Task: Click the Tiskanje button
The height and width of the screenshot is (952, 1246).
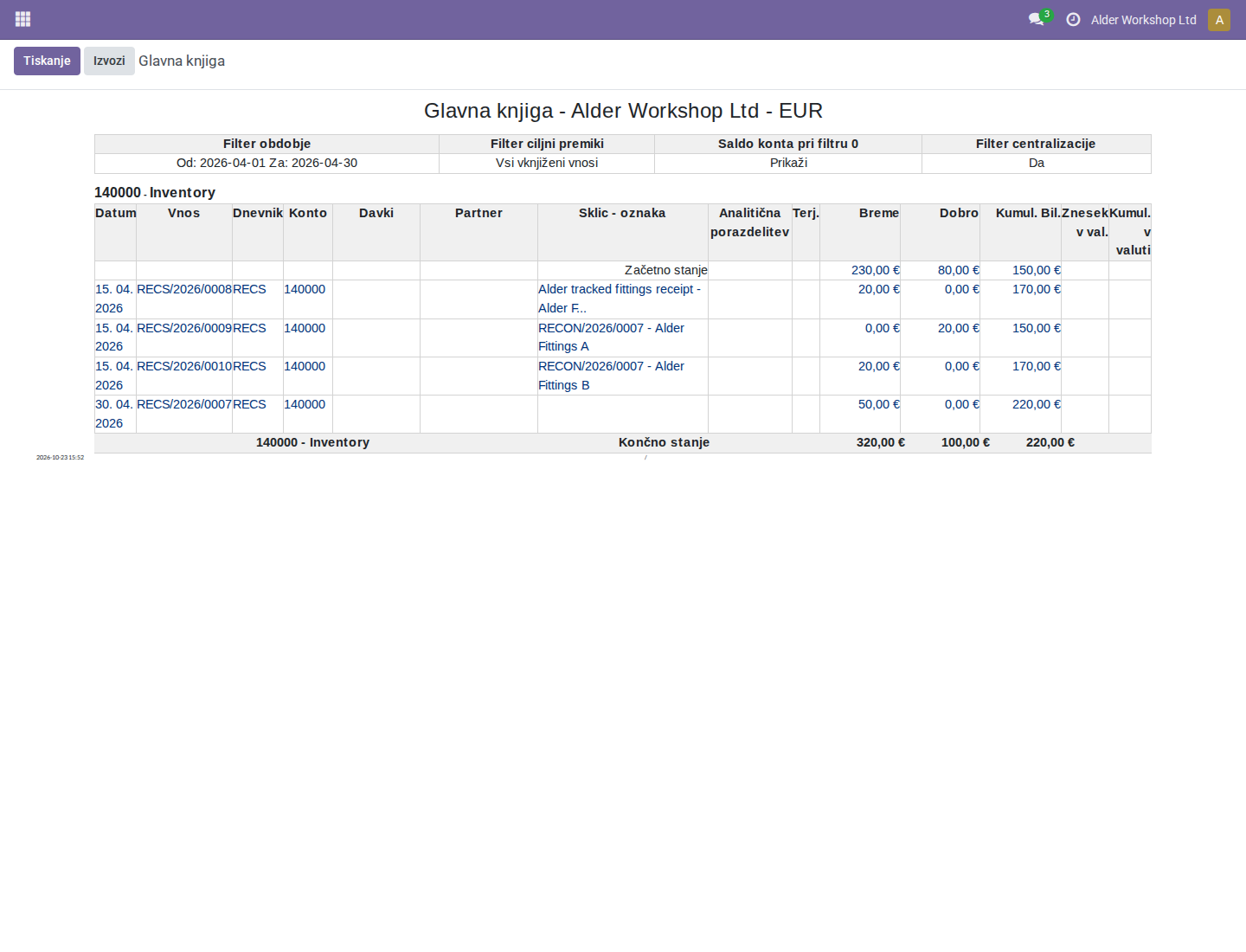Action: pos(47,61)
